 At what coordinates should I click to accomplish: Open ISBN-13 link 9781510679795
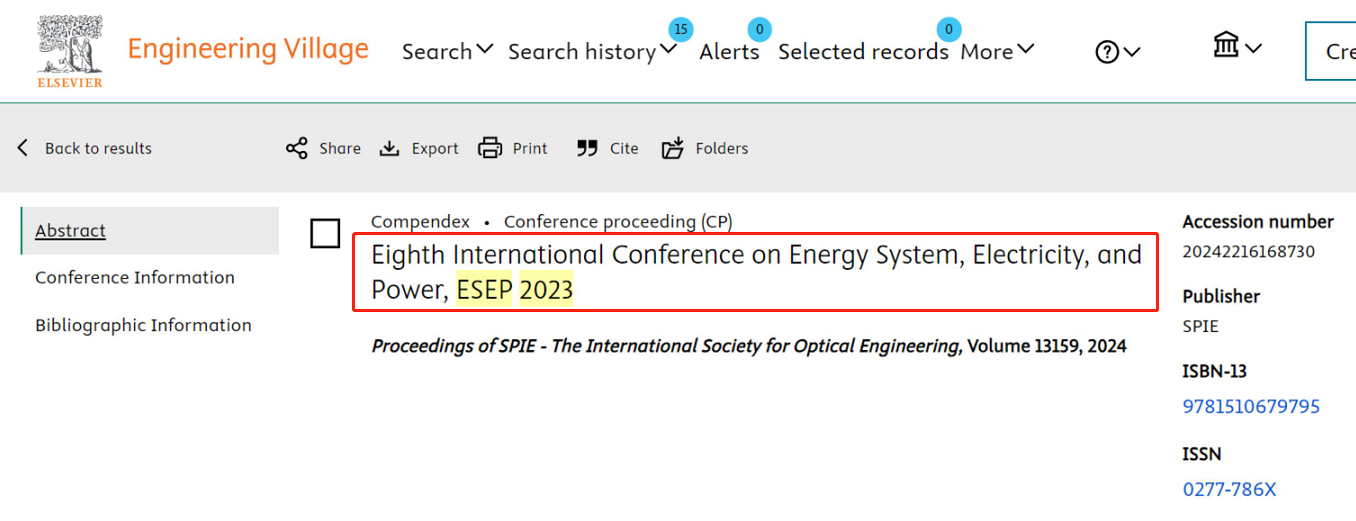coord(1251,407)
